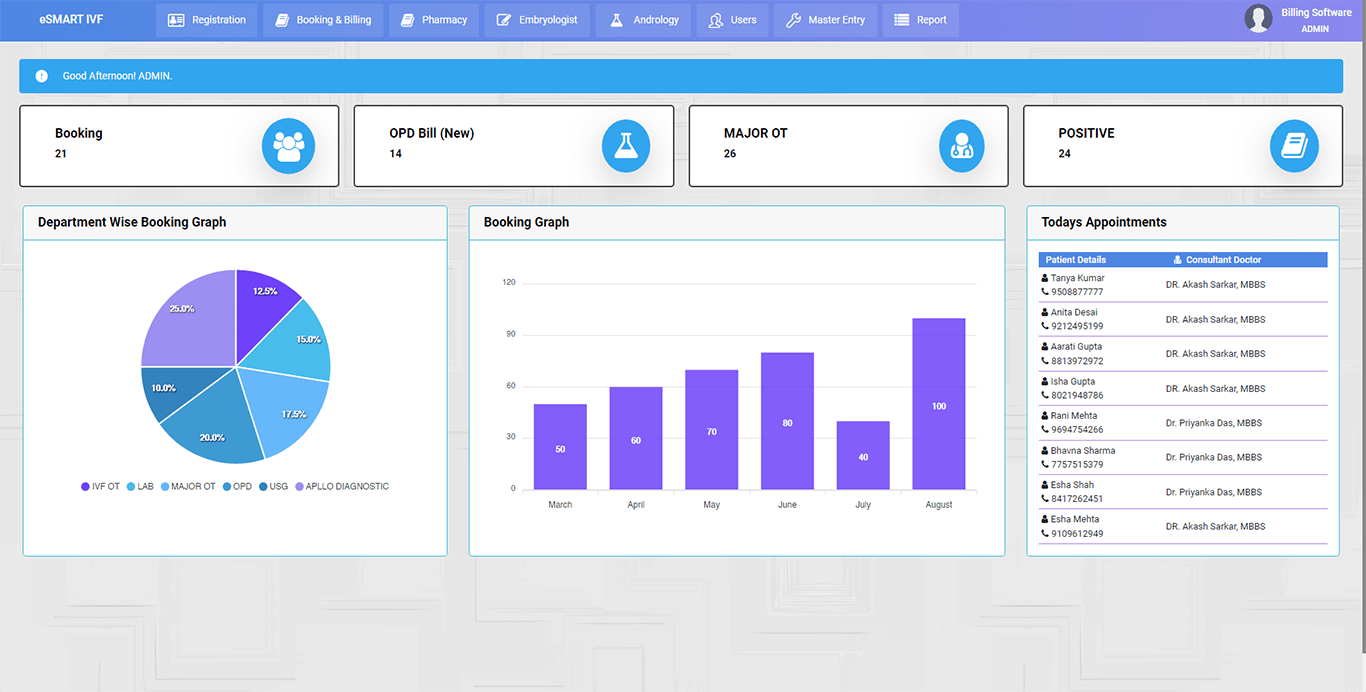The width and height of the screenshot is (1366, 692).
Task: Click the info icon in greeting banner
Action: (x=41, y=76)
